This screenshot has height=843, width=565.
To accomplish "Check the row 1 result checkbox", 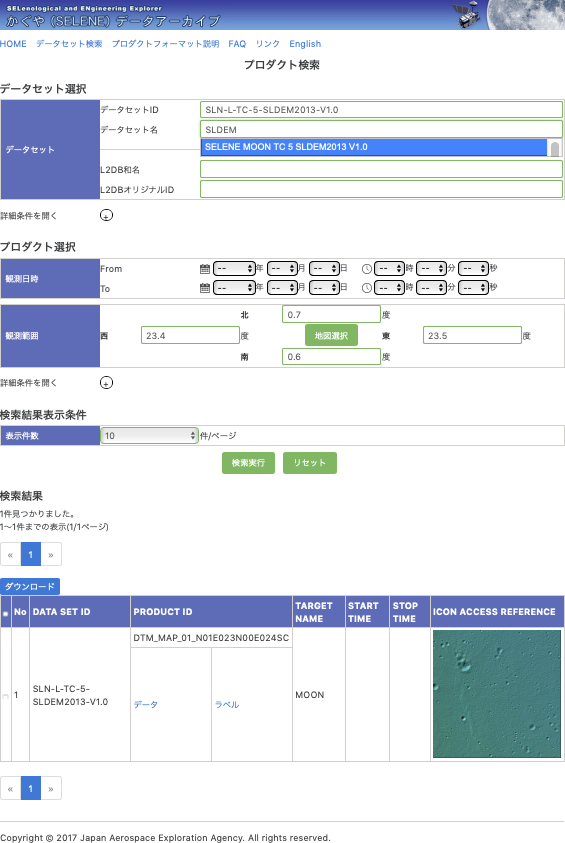I will (5, 696).
